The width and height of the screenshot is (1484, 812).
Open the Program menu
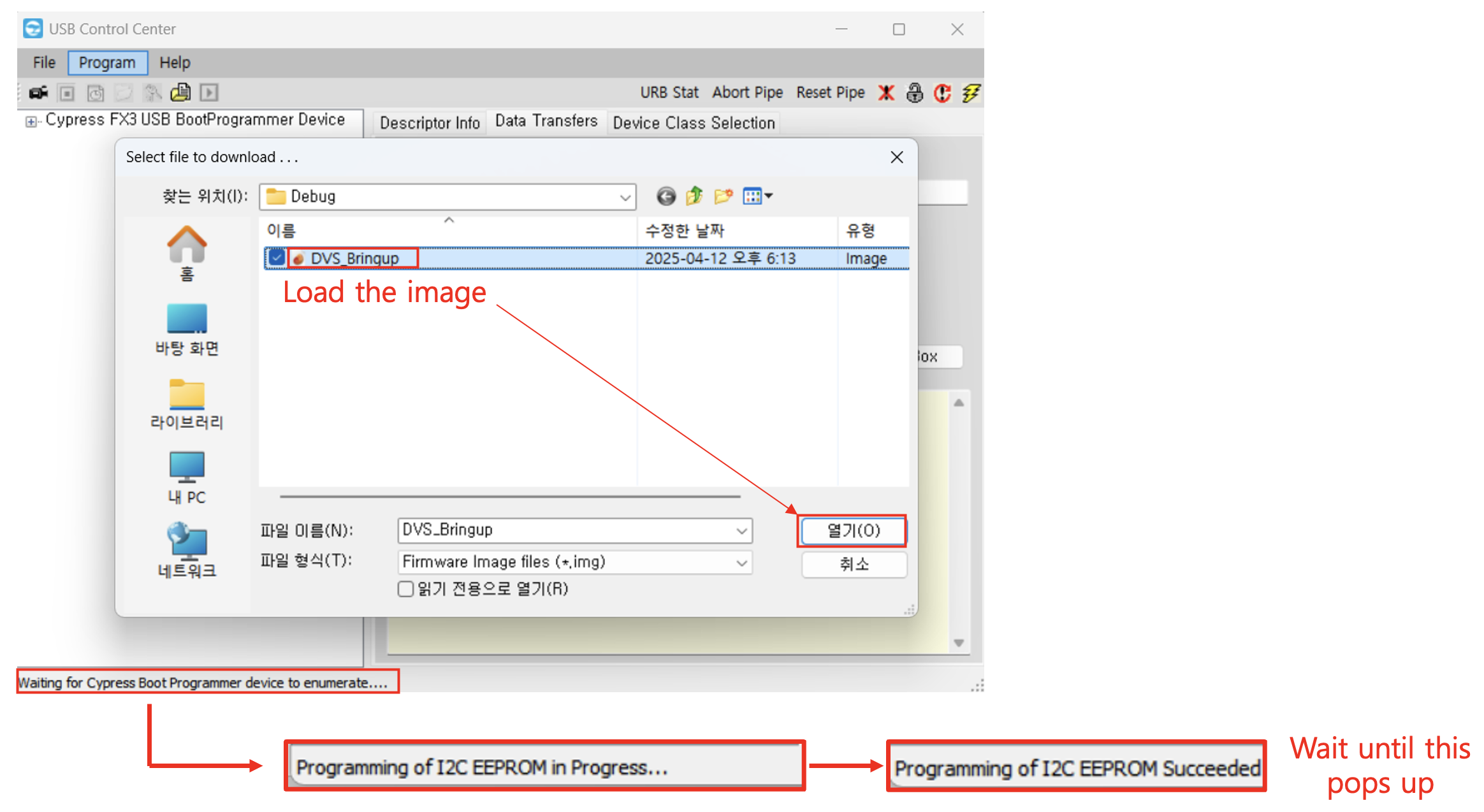pyautogui.click(x=107, y=62)
